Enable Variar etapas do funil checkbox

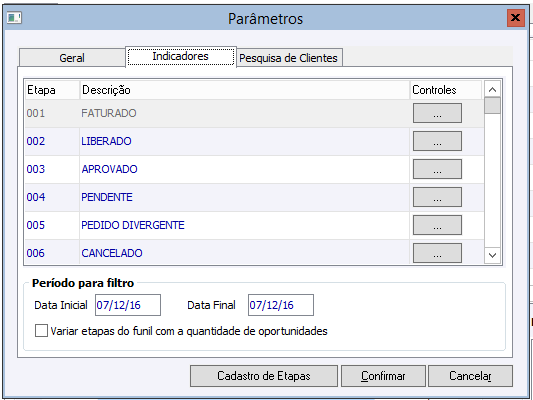41,331
